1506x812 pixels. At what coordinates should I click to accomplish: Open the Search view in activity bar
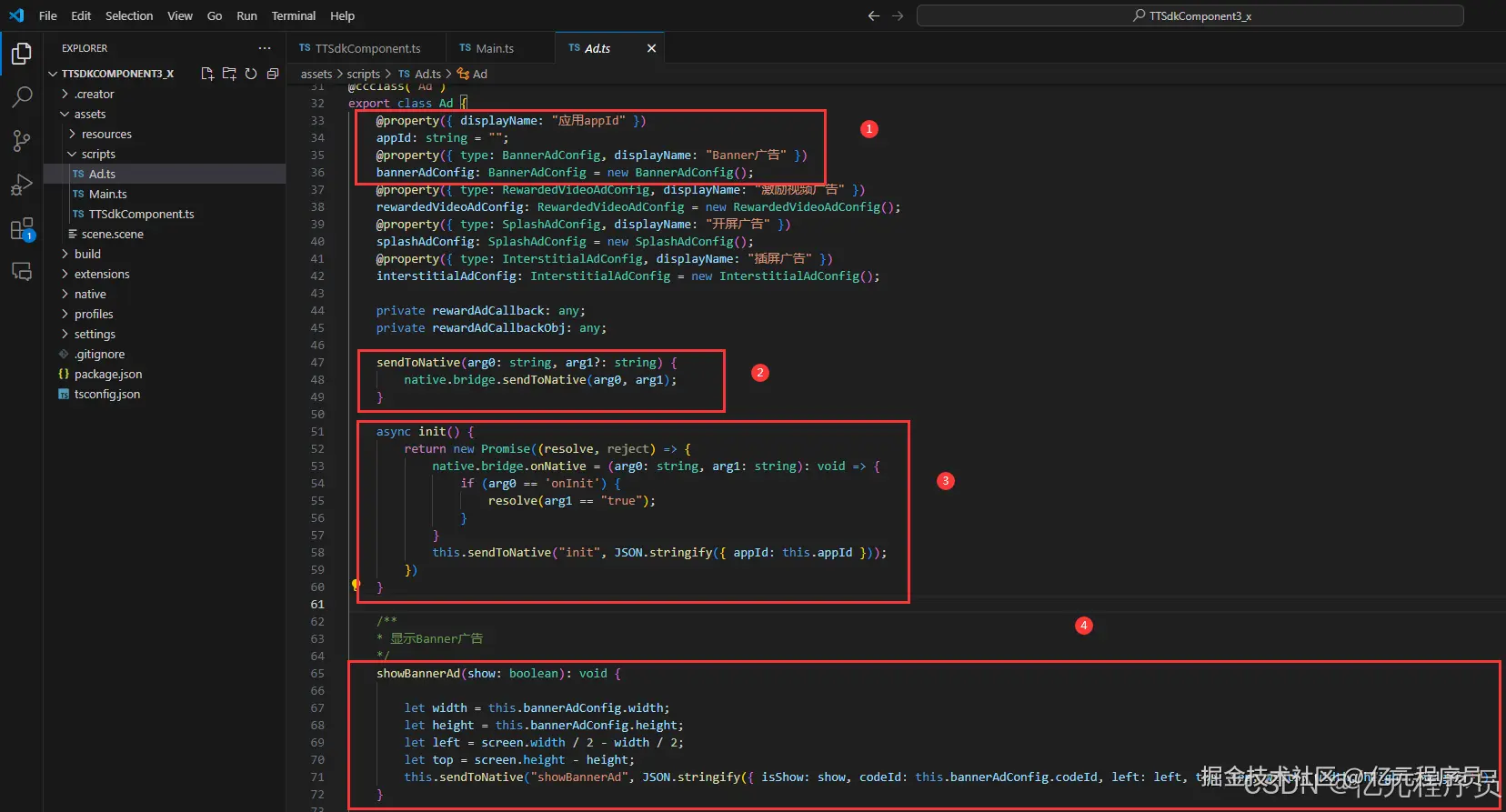coord(22,96)
